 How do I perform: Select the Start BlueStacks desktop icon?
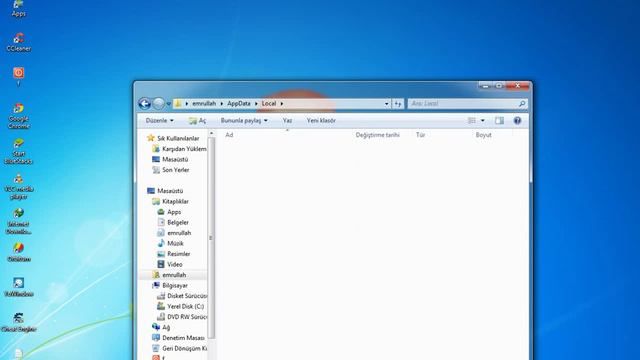[18, 151]
